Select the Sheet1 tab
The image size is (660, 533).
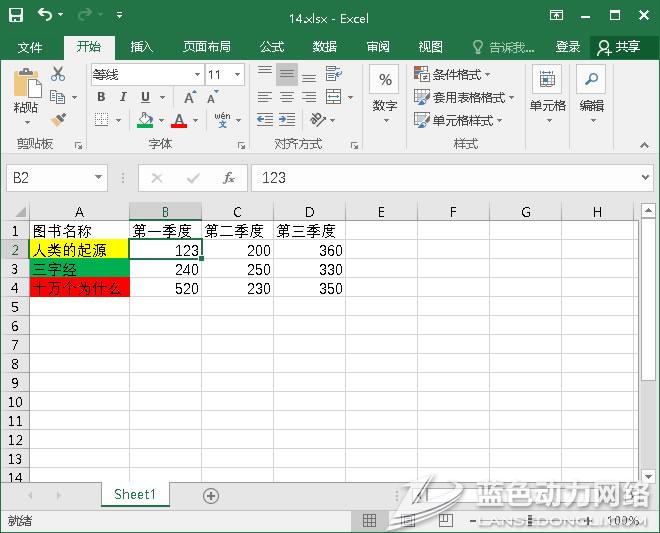[x=135, y=494]
